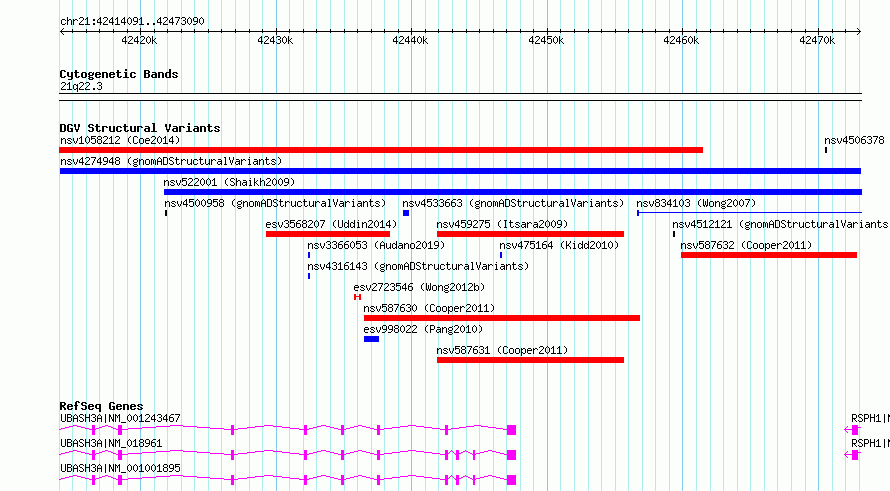This screenshot has width=890, height=491.
Task: Click the nsv587632 (Cooper2011) red bar
Action: coord(769,255)
